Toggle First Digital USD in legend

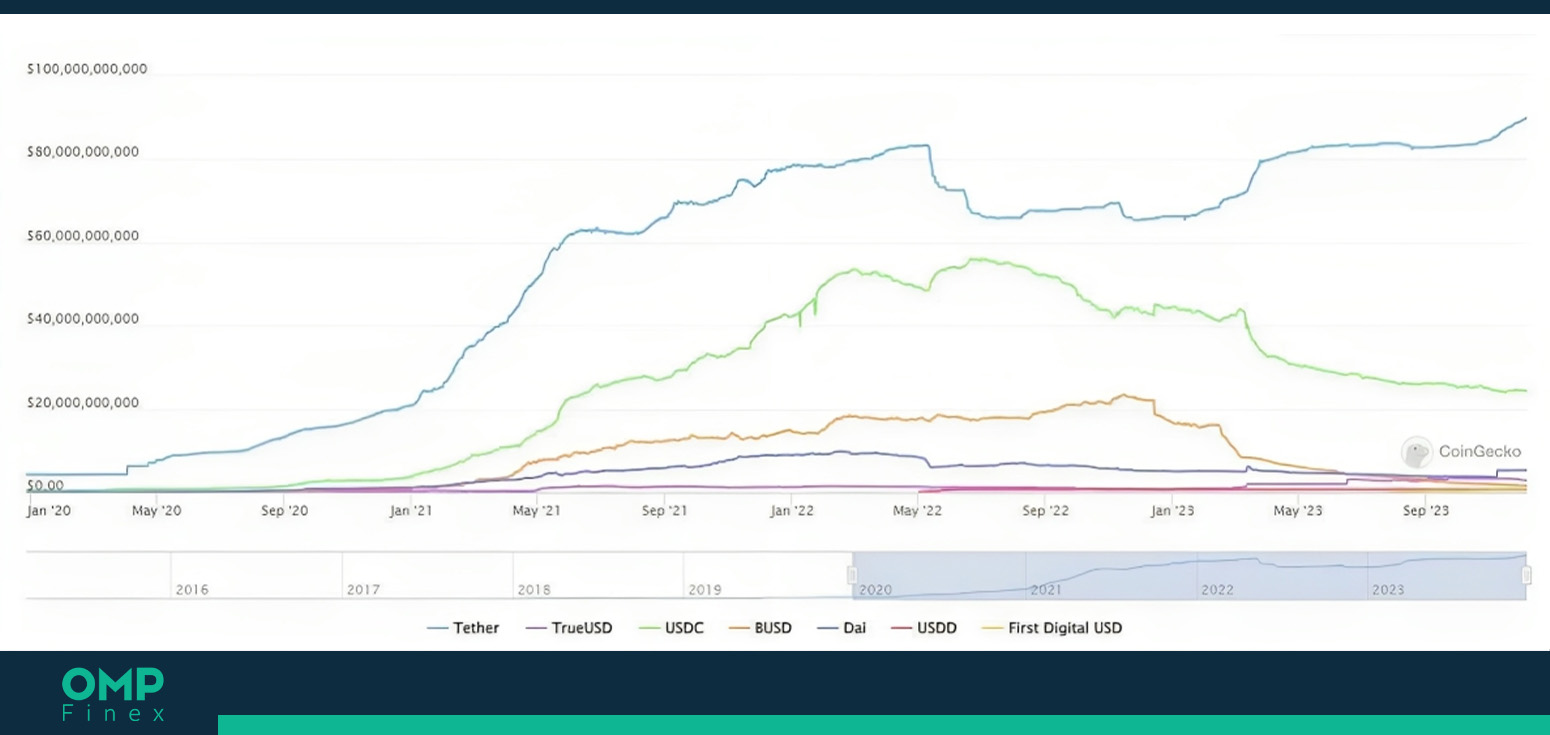click(x=1052, y=628)
